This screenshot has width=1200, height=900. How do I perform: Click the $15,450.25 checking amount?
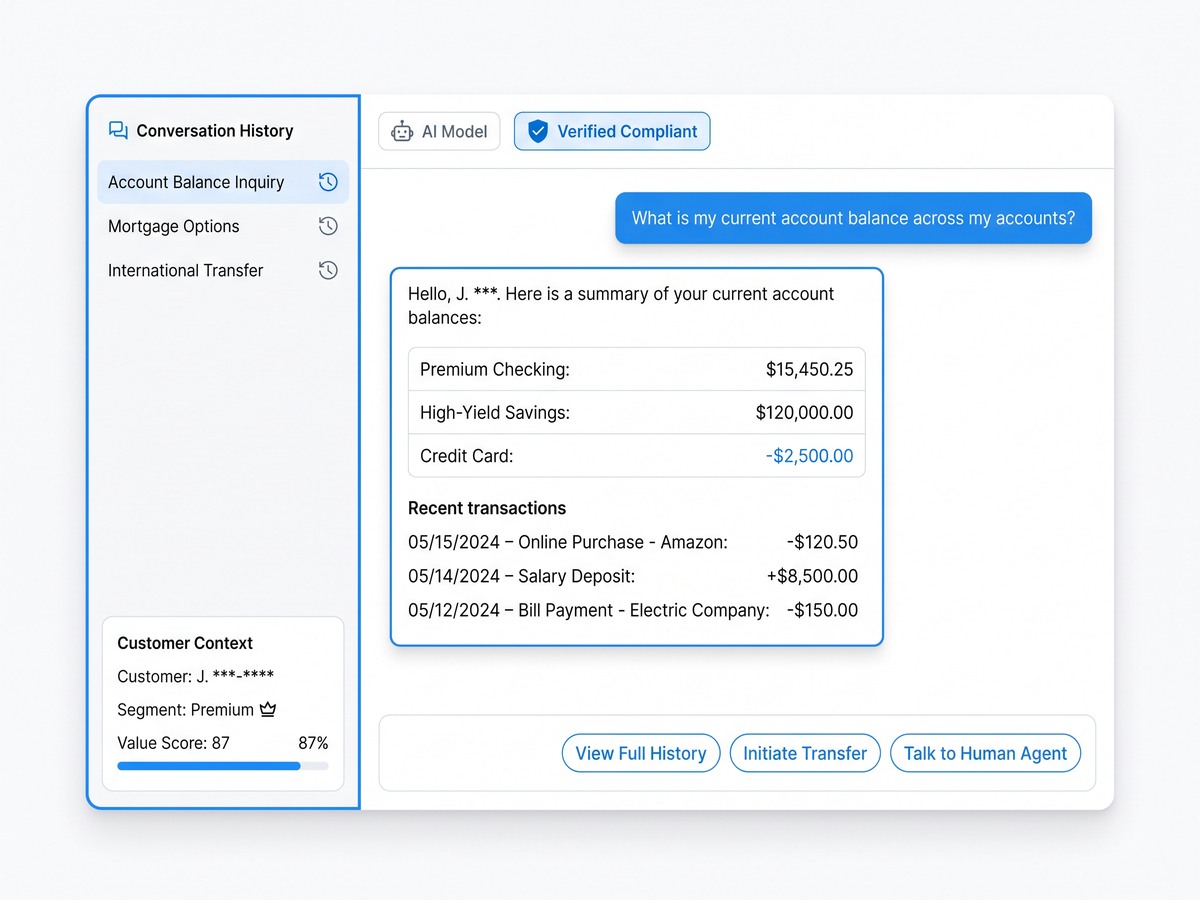click(x=809, y=369)
